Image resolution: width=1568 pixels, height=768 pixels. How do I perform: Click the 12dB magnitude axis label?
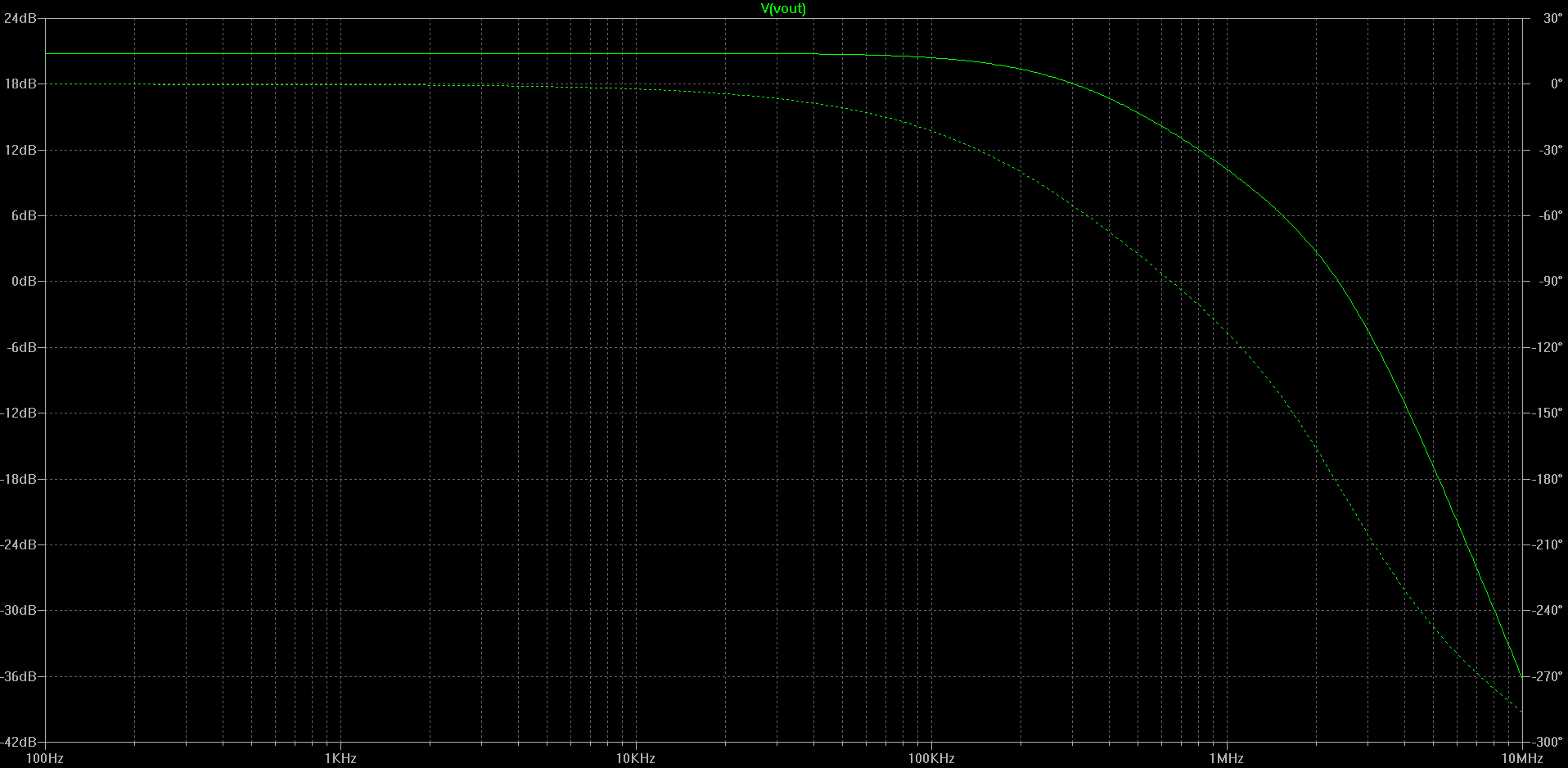click(x=20, y=150)
